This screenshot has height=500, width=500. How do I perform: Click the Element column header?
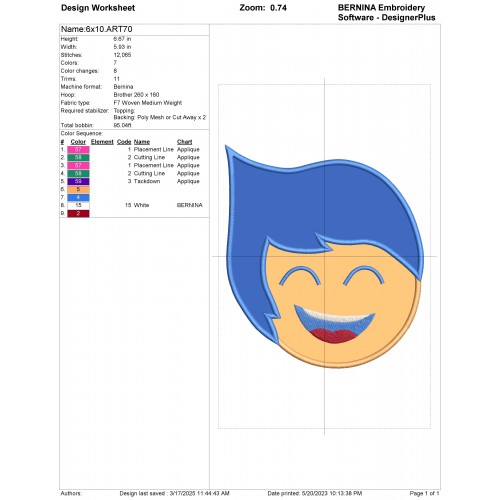102,142
